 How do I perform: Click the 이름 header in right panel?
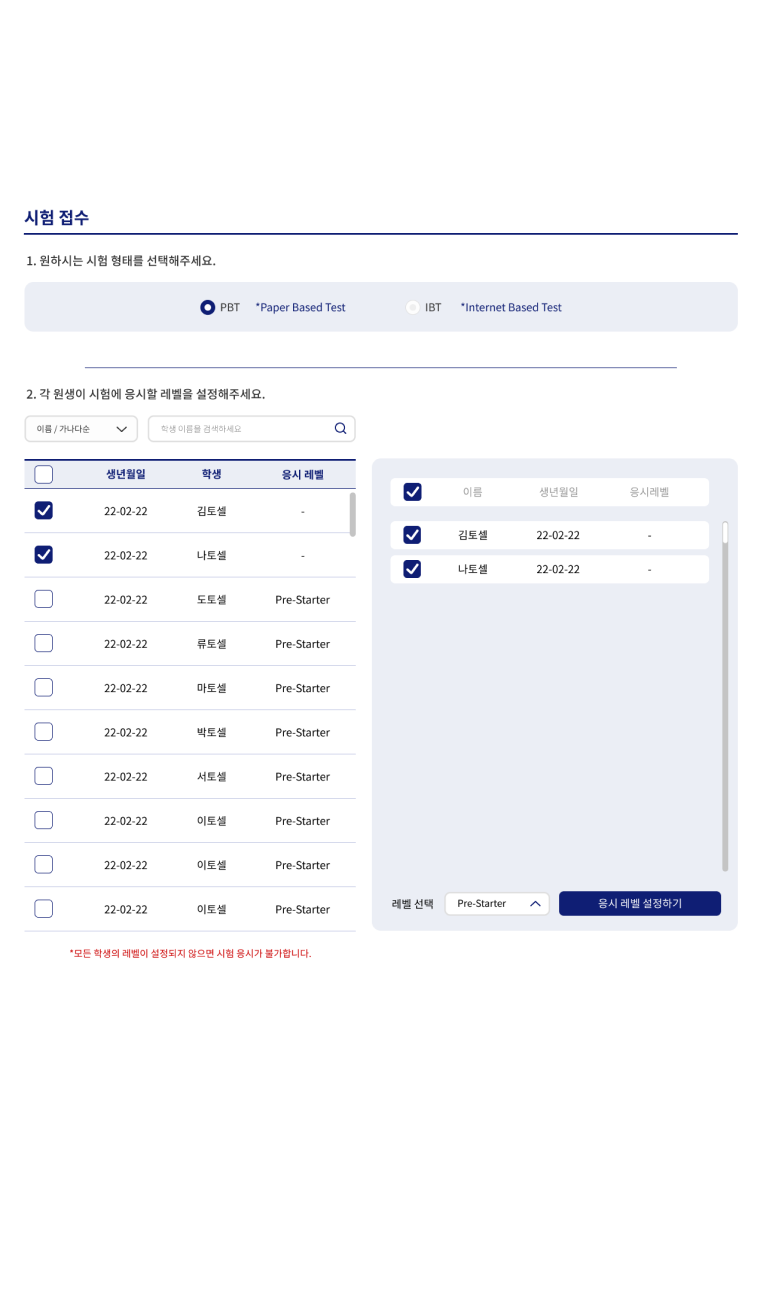[x=473, y=492]
